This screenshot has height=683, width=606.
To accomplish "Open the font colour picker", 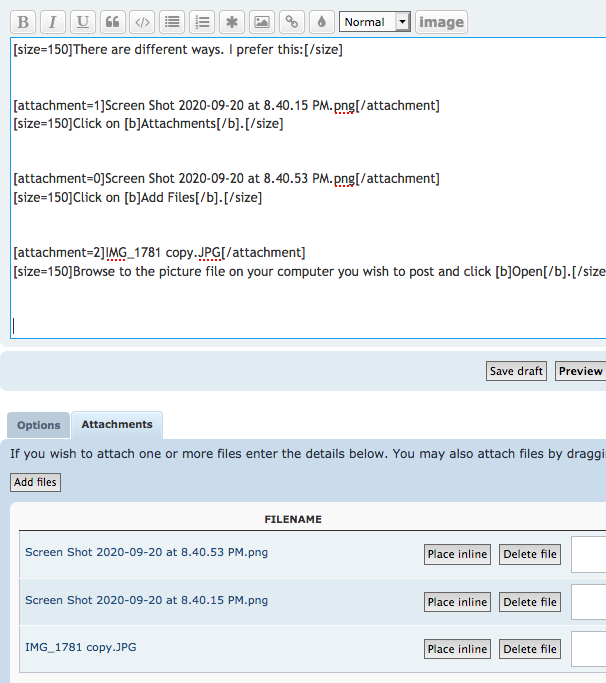I will [x=321, y=21].
